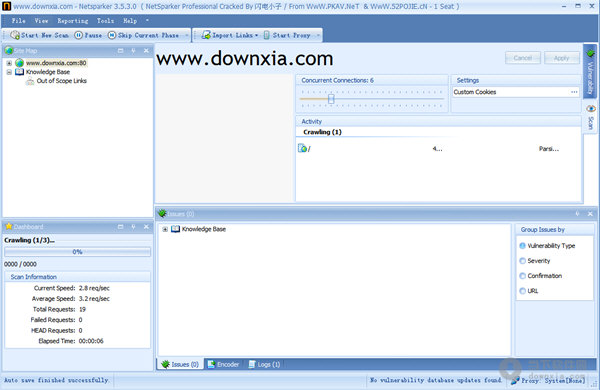This screenshot has height=390, width=600.
Task: Click the Out of Scope Links icon
Action: (30, 81)
